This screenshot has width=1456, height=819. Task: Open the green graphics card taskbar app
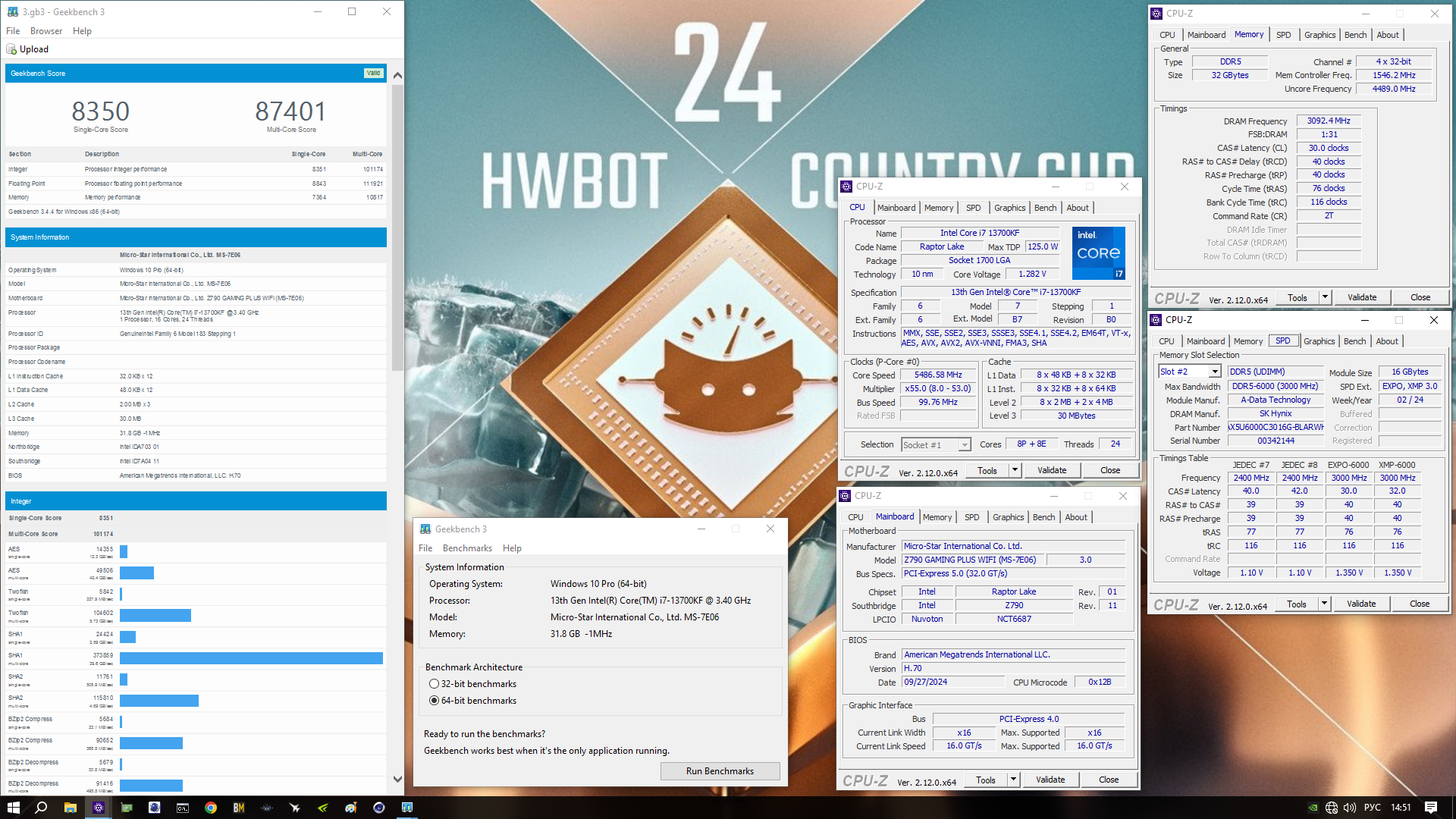click(127, 808)
